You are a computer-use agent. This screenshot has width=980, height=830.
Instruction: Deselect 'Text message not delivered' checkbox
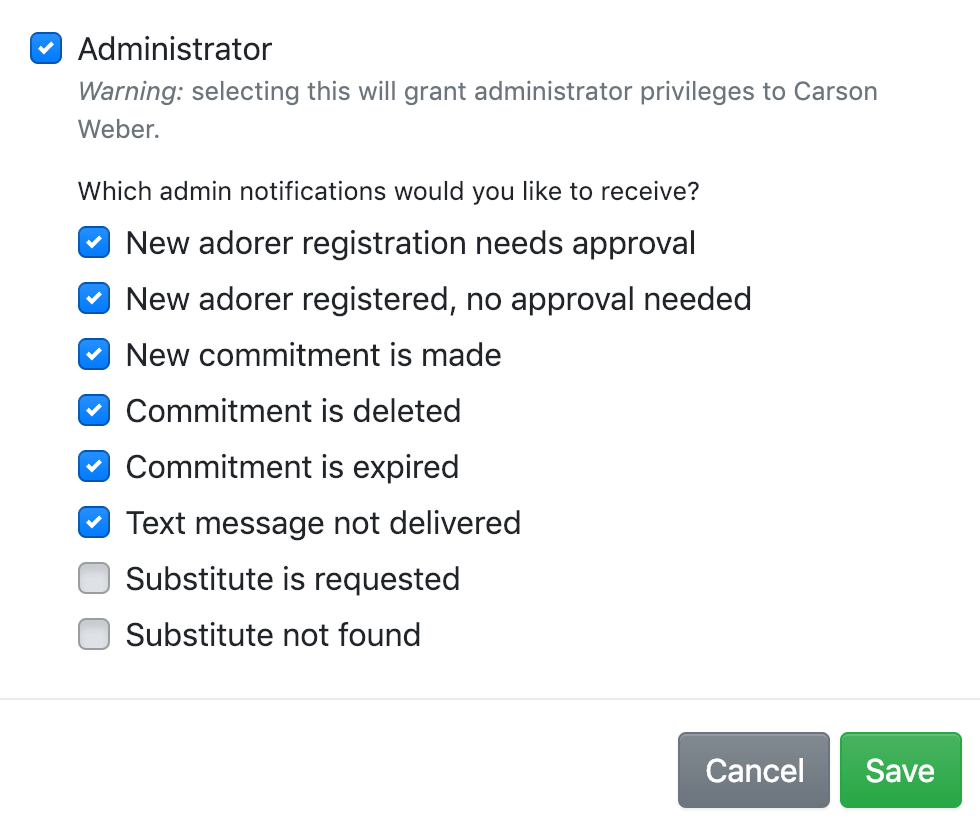pyautogui.click(x=94, y=523)
